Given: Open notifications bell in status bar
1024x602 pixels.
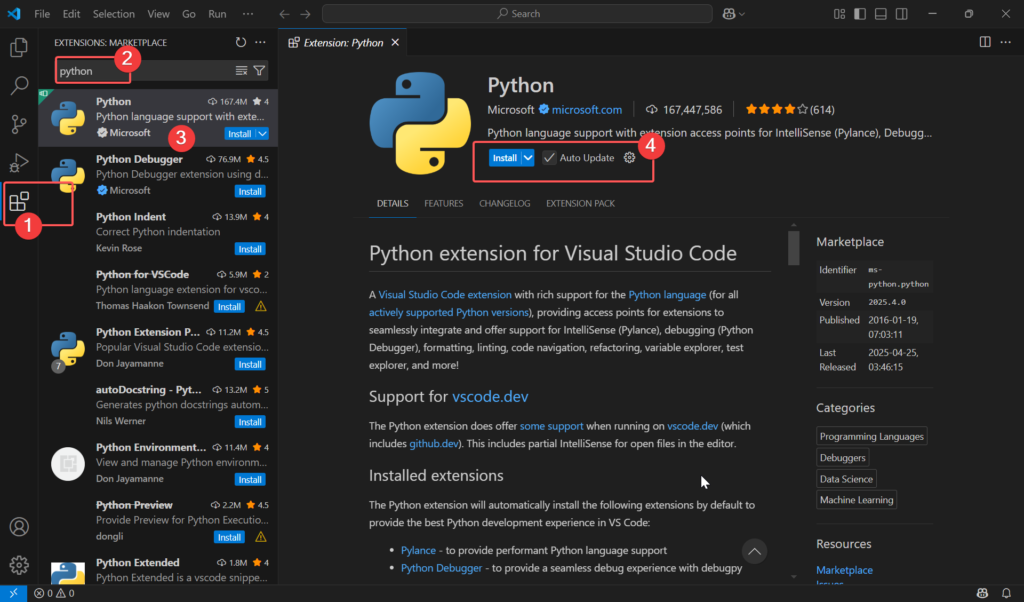Looking at the screenshot, I should point(1006,594).
